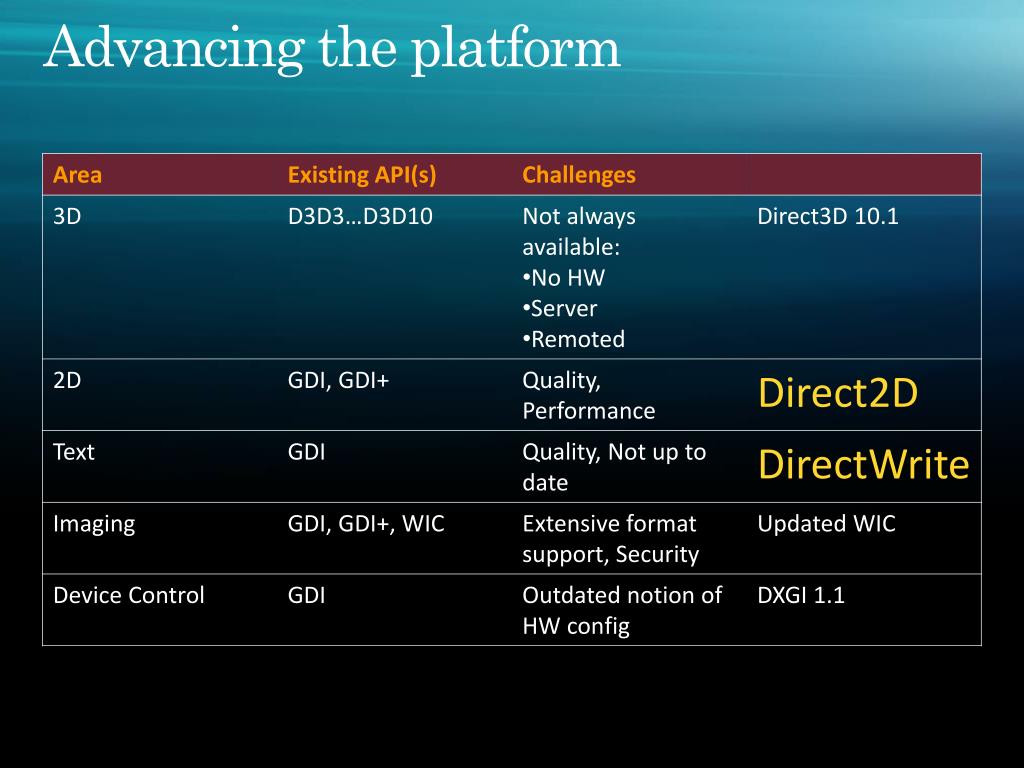
Task: Click the 'D3D3...D3D10' cell
Action: (360, 216)
